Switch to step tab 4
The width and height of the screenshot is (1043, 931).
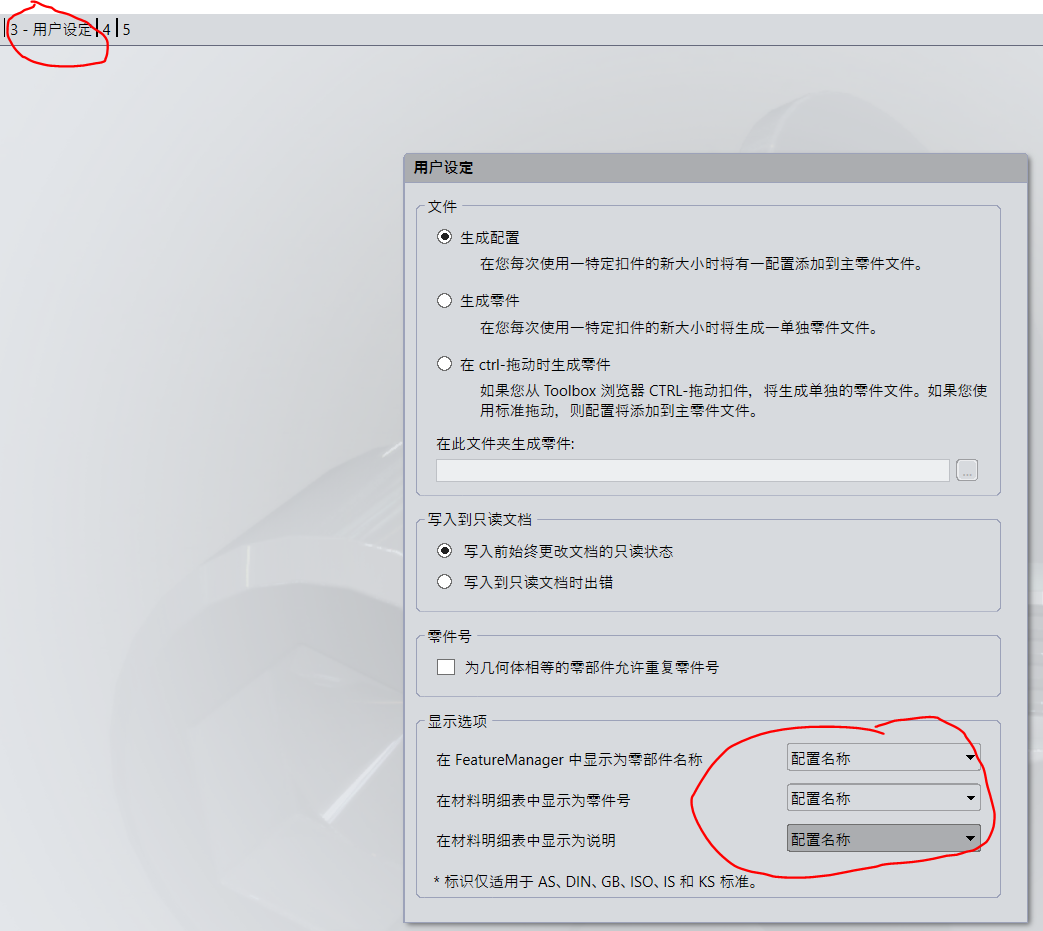pos(106,29)
